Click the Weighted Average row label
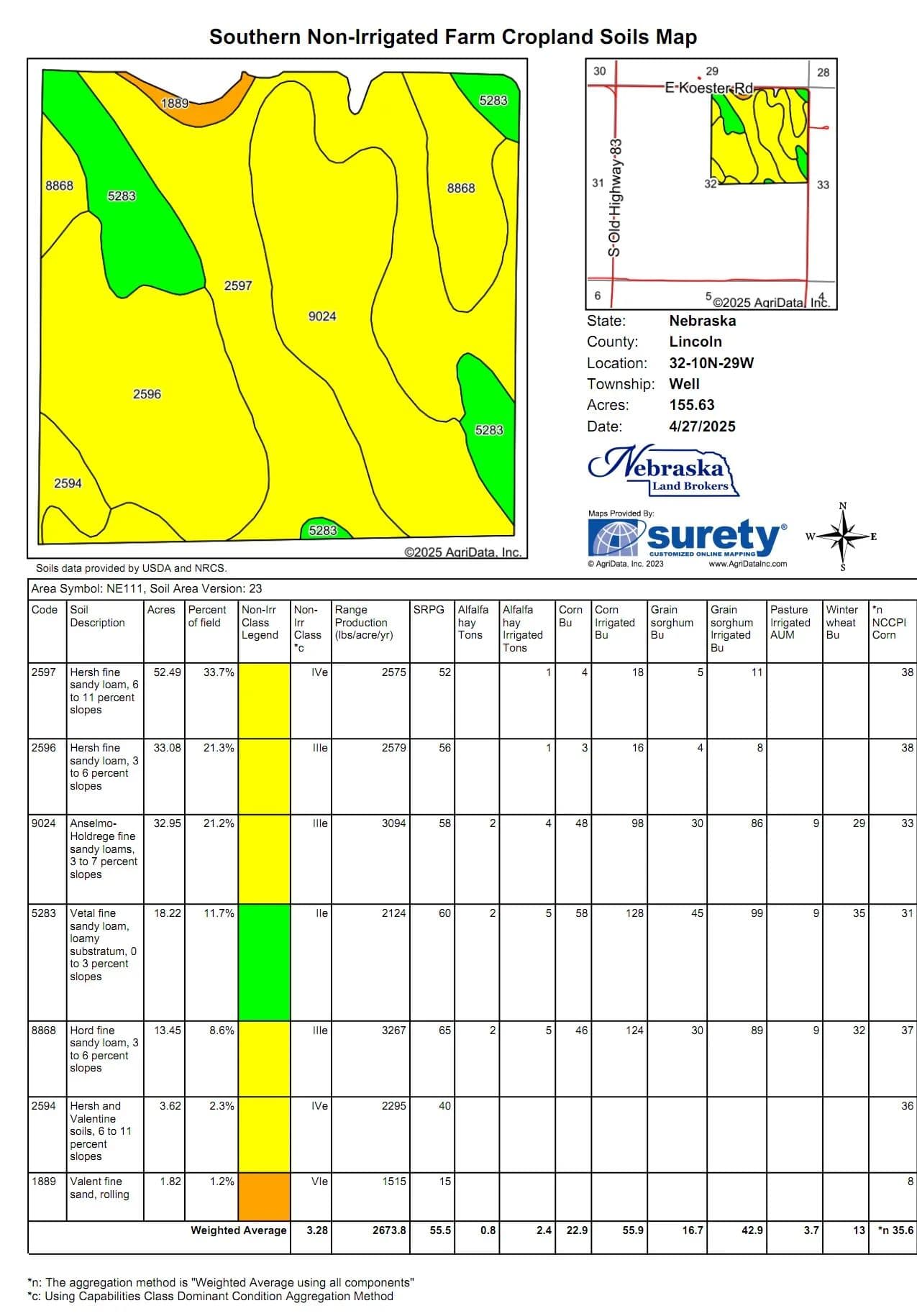The width and height of the screenshot is (917, 1316). [238, 1230]
